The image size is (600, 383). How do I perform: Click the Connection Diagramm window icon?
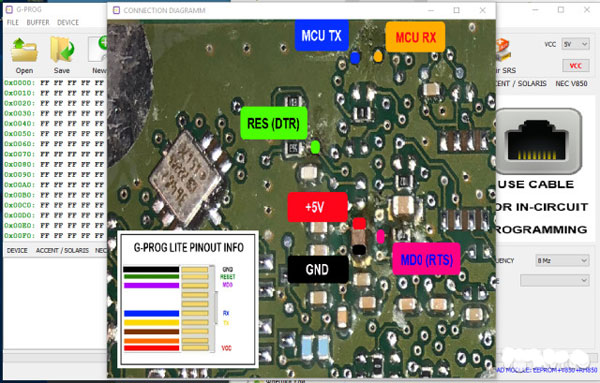[117, 10]
